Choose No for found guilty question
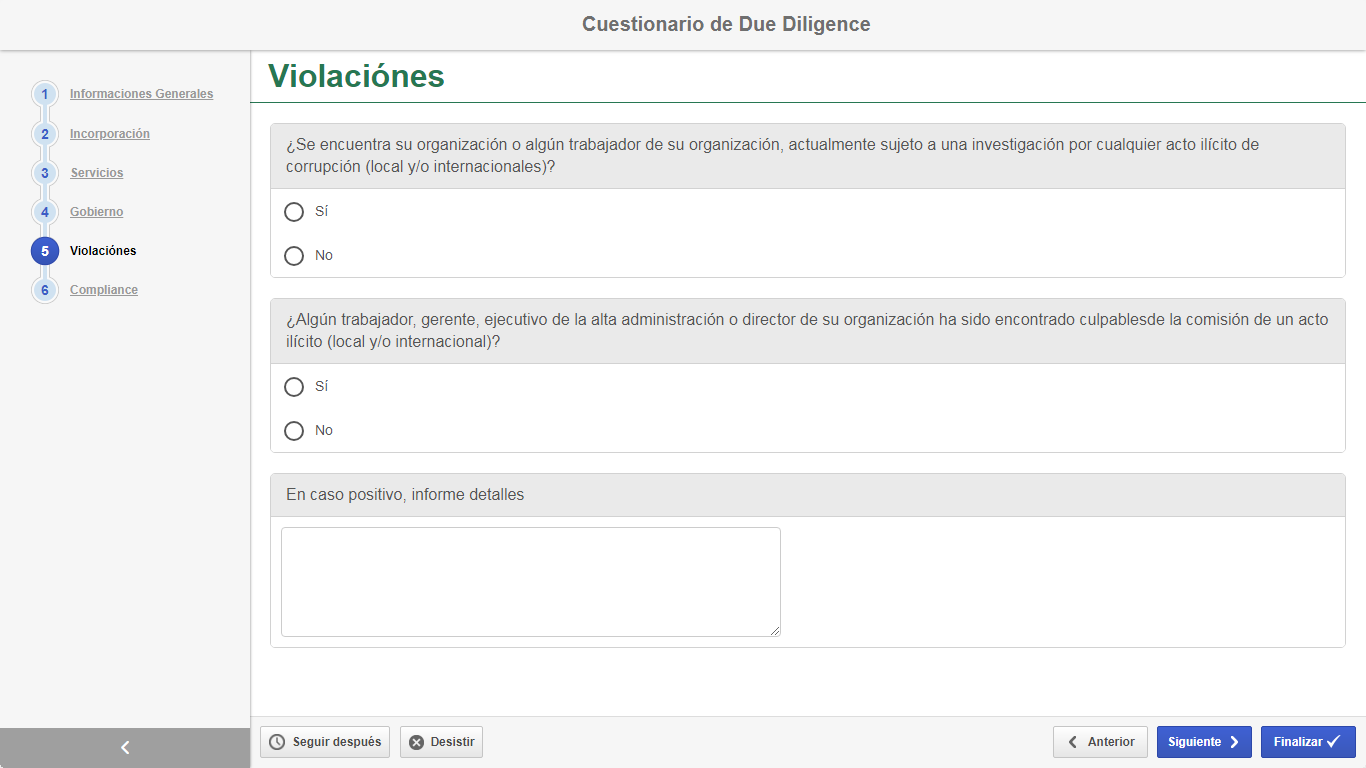The image size is (1366, 768). pyautogui.click(x=294, y=431)
